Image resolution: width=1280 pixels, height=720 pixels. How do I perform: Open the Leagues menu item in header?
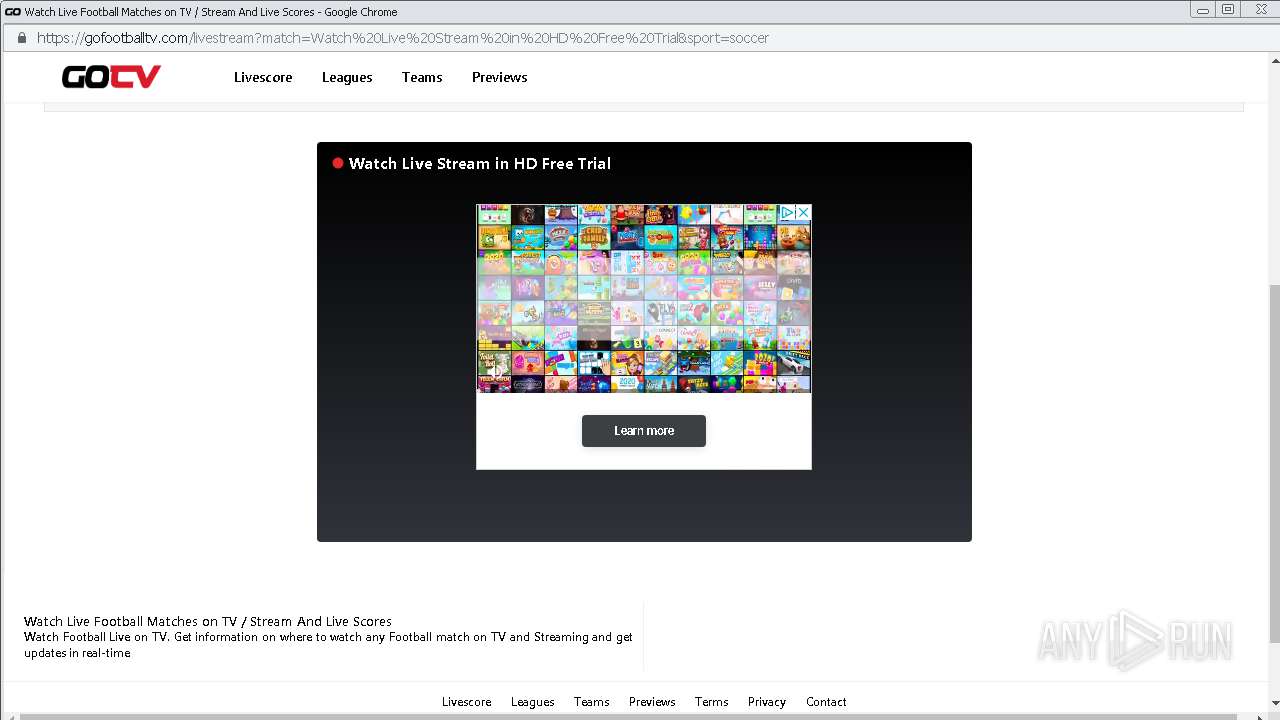click(x=347, y=77)
